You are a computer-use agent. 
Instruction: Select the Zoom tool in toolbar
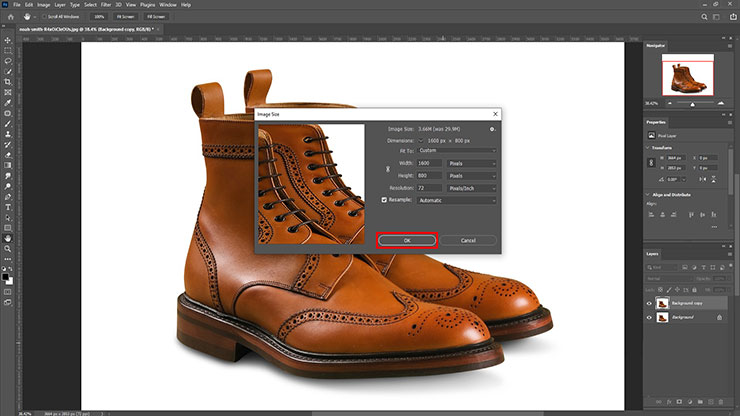point(7,250)
